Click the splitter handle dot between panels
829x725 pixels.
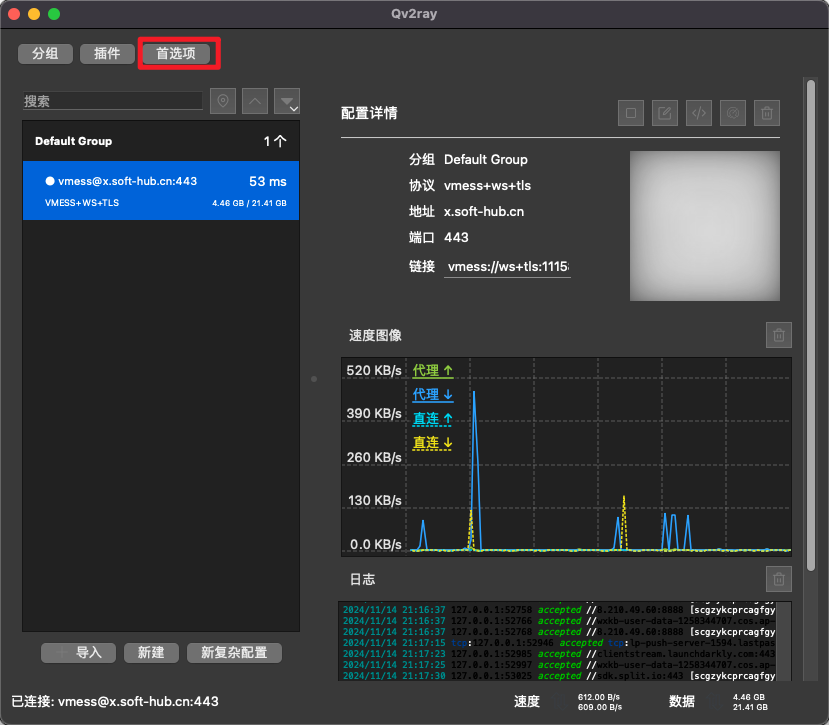tap(314, 379)
